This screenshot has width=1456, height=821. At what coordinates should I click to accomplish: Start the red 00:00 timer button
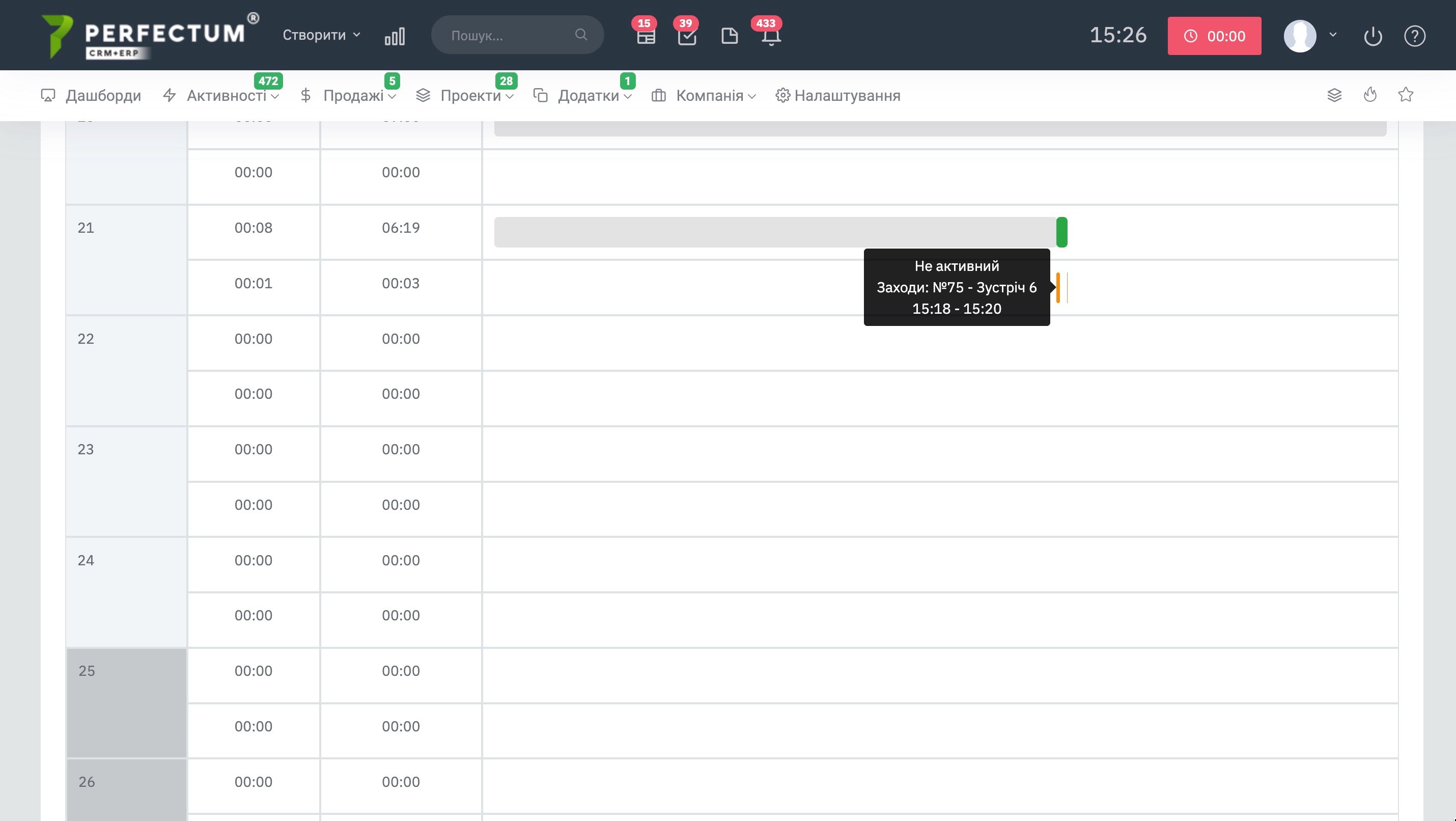pos(1214,36)
